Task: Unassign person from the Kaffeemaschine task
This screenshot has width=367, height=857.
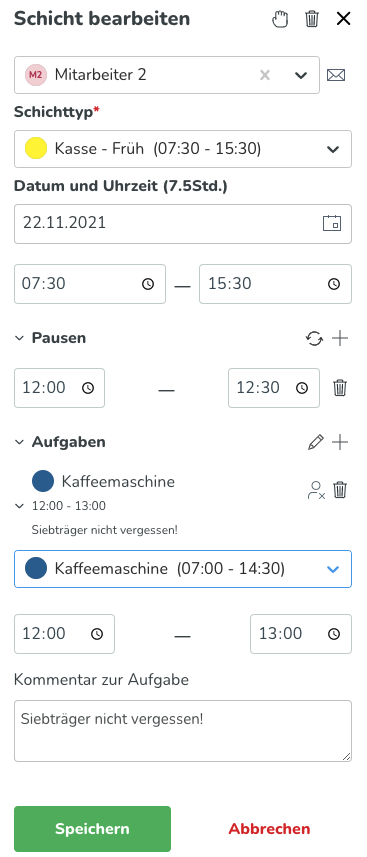Action: pos(316,490)
